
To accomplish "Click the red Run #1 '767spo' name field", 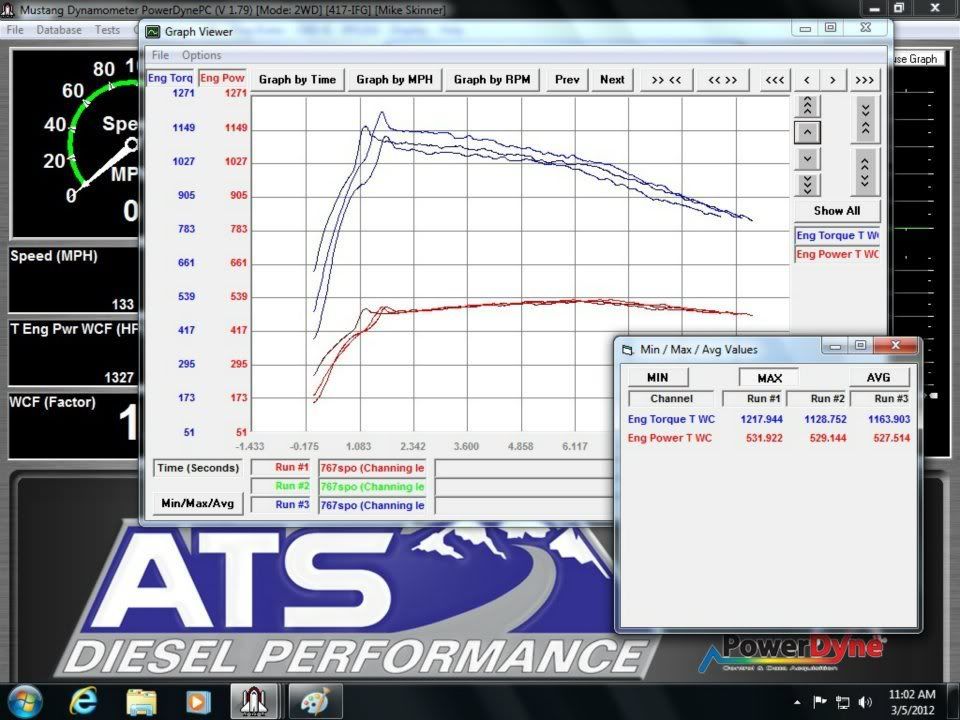I will tap(372, 468).
